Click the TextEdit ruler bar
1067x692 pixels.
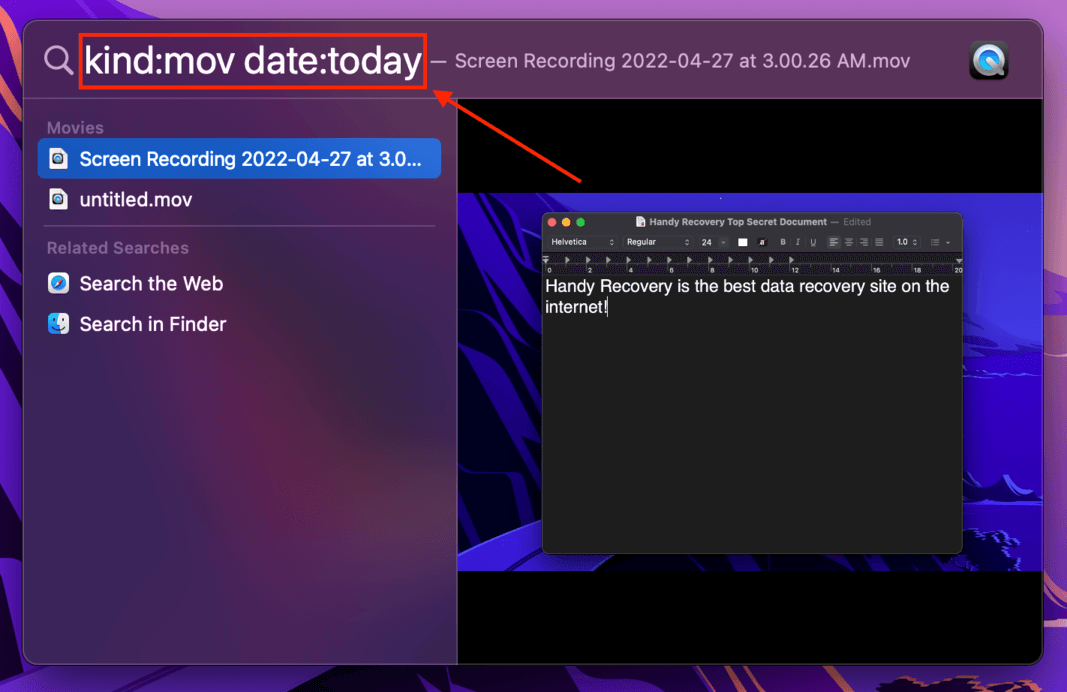pos(752,265)
